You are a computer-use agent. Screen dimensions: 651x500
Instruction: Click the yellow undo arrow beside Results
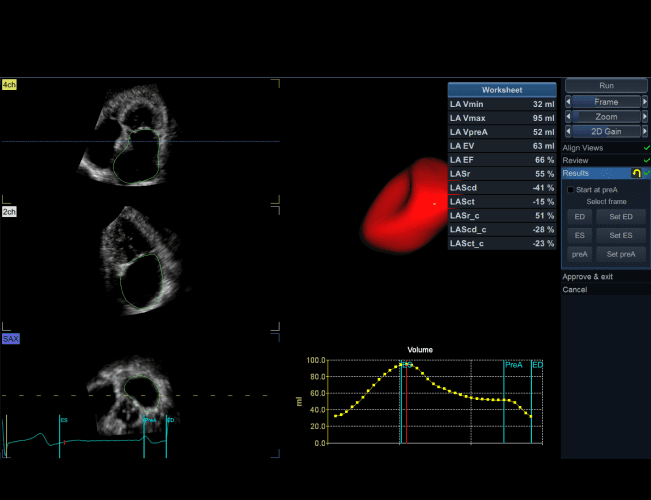[x=635, y=173]
